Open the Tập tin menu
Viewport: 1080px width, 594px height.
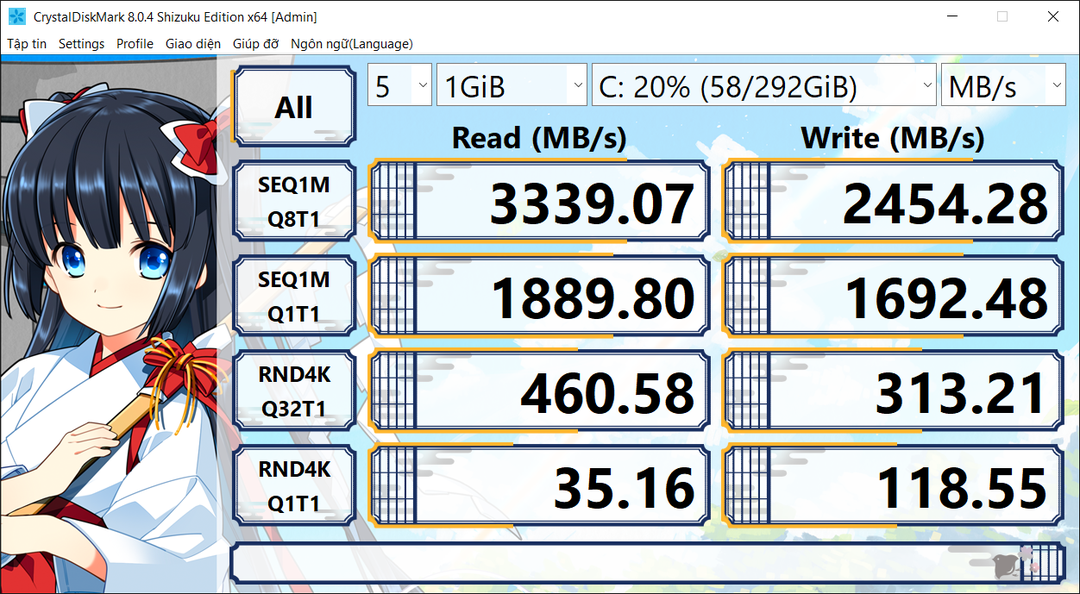27,44
